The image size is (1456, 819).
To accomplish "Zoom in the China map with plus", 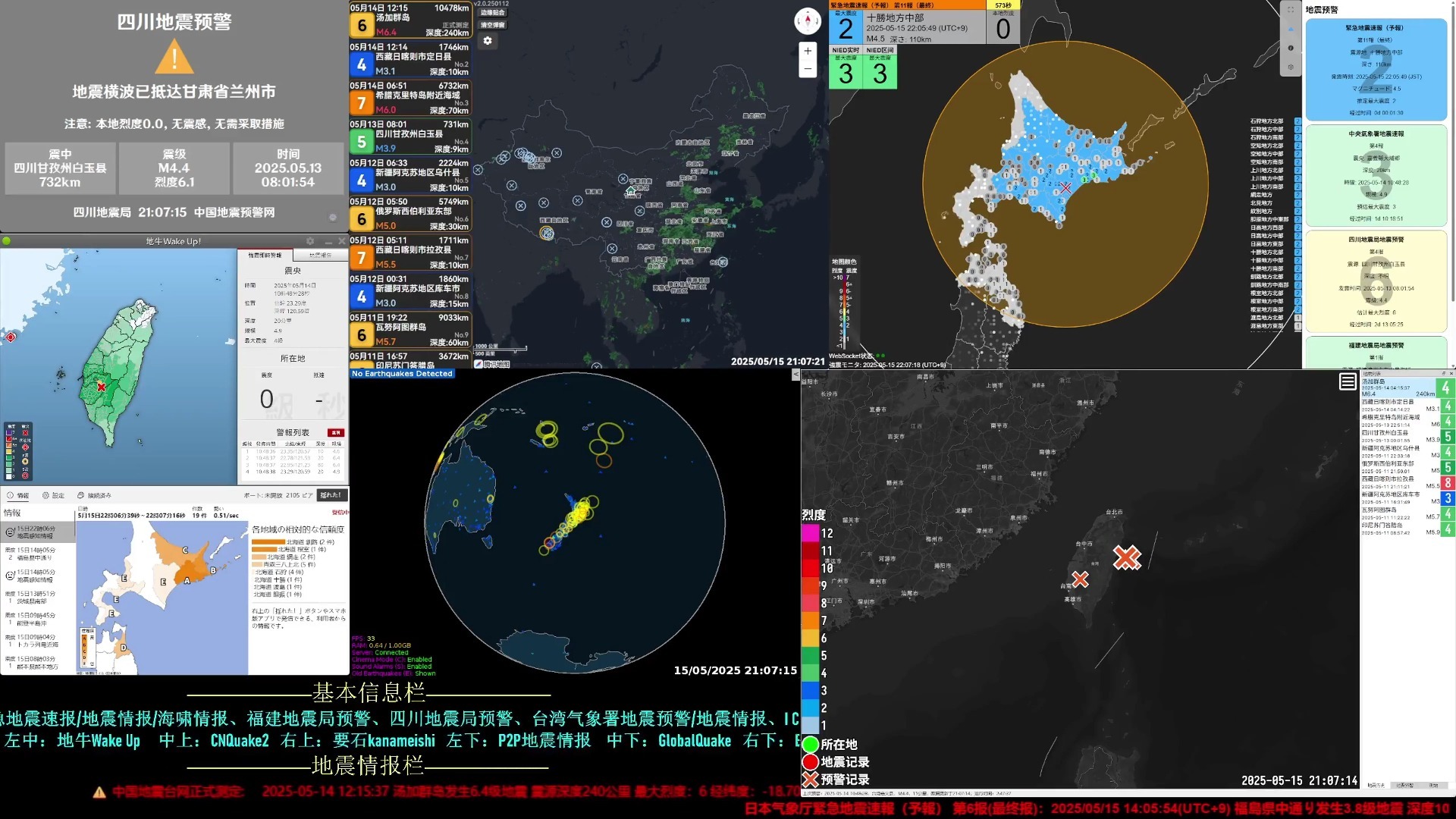I will [x=808, y=52].
